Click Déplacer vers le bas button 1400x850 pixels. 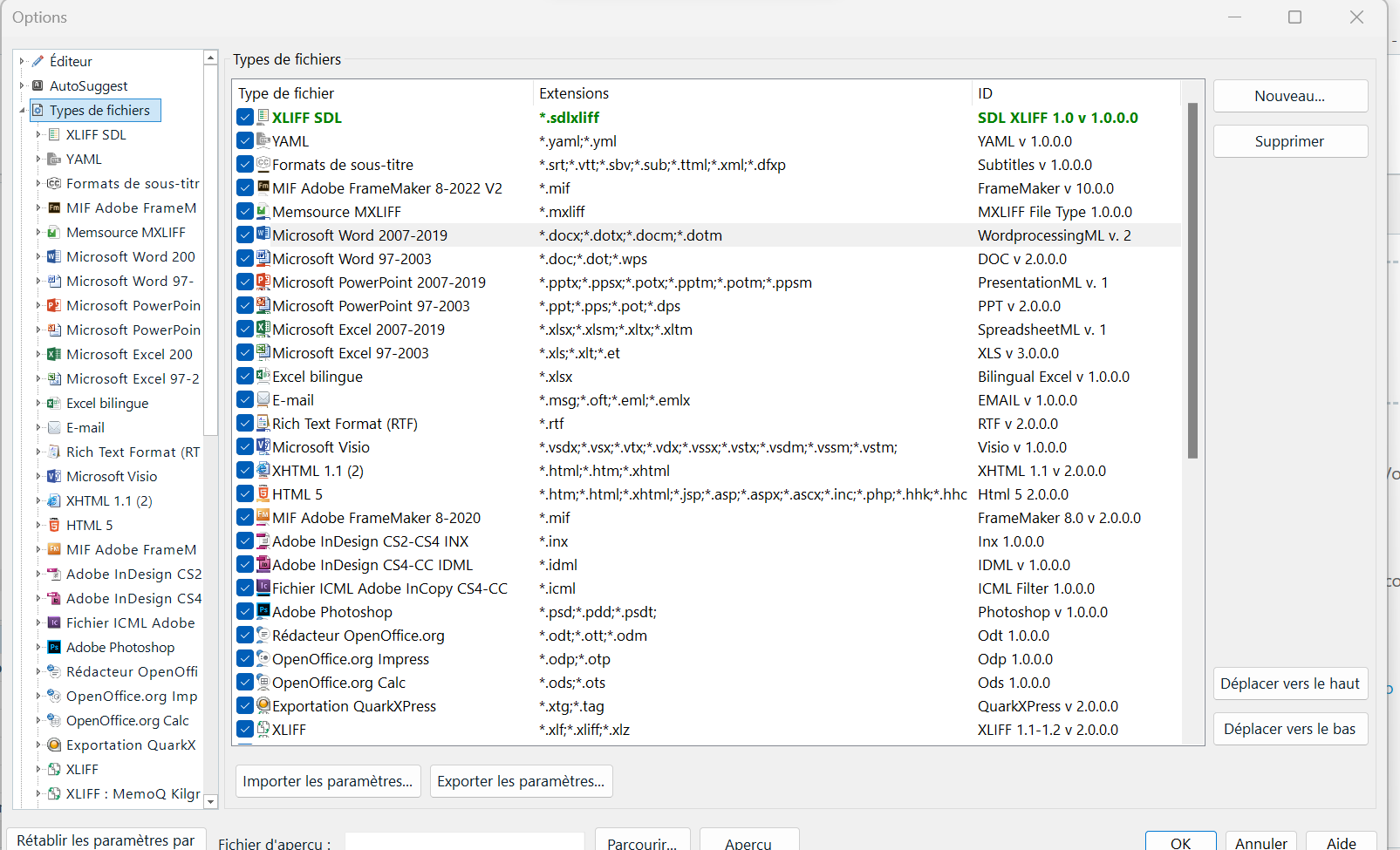tap(1290, 729)
